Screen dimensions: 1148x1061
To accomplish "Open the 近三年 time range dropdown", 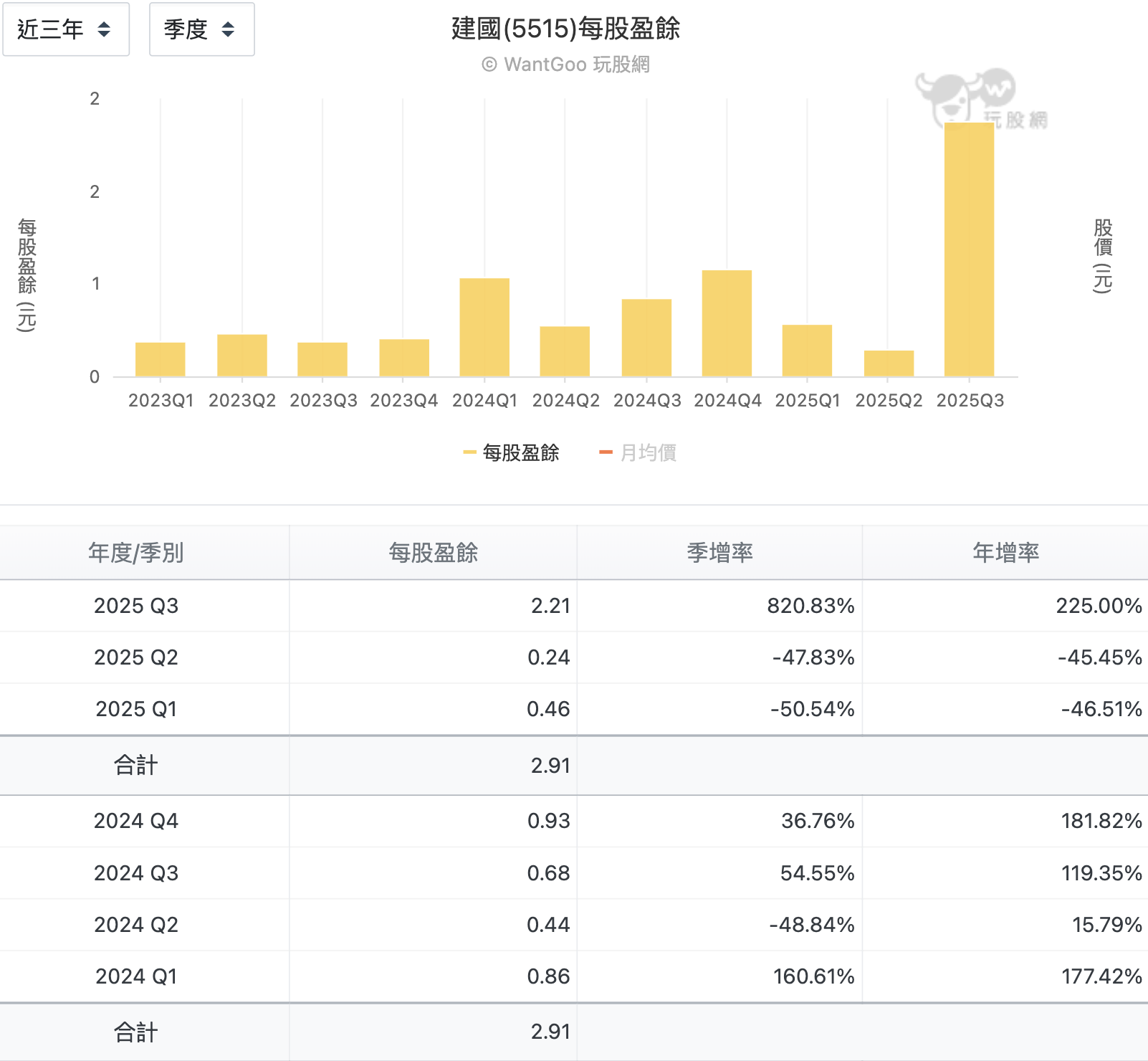I will (65, 29).
